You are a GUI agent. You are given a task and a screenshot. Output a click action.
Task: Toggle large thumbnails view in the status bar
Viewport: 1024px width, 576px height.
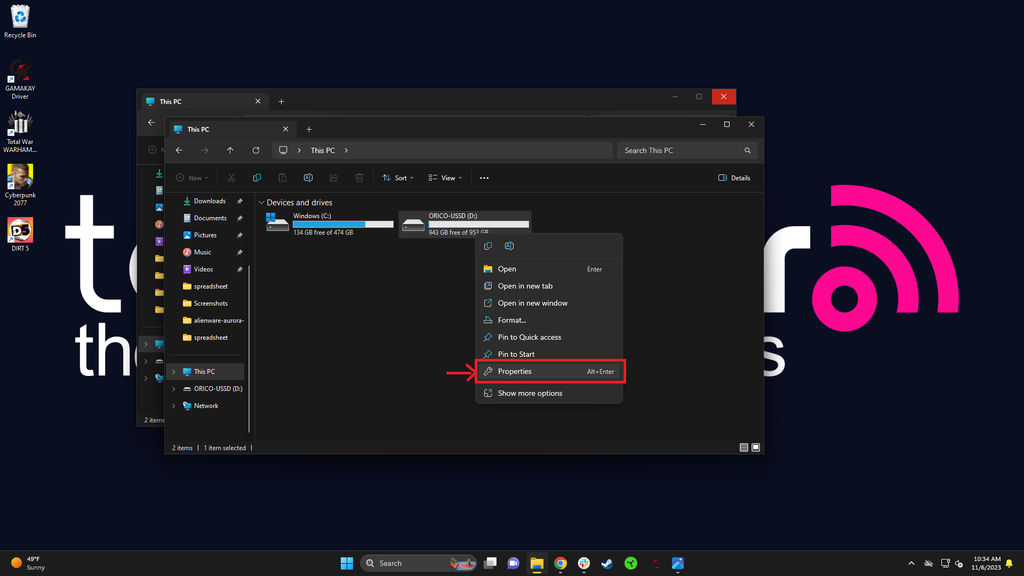(756, 447)
